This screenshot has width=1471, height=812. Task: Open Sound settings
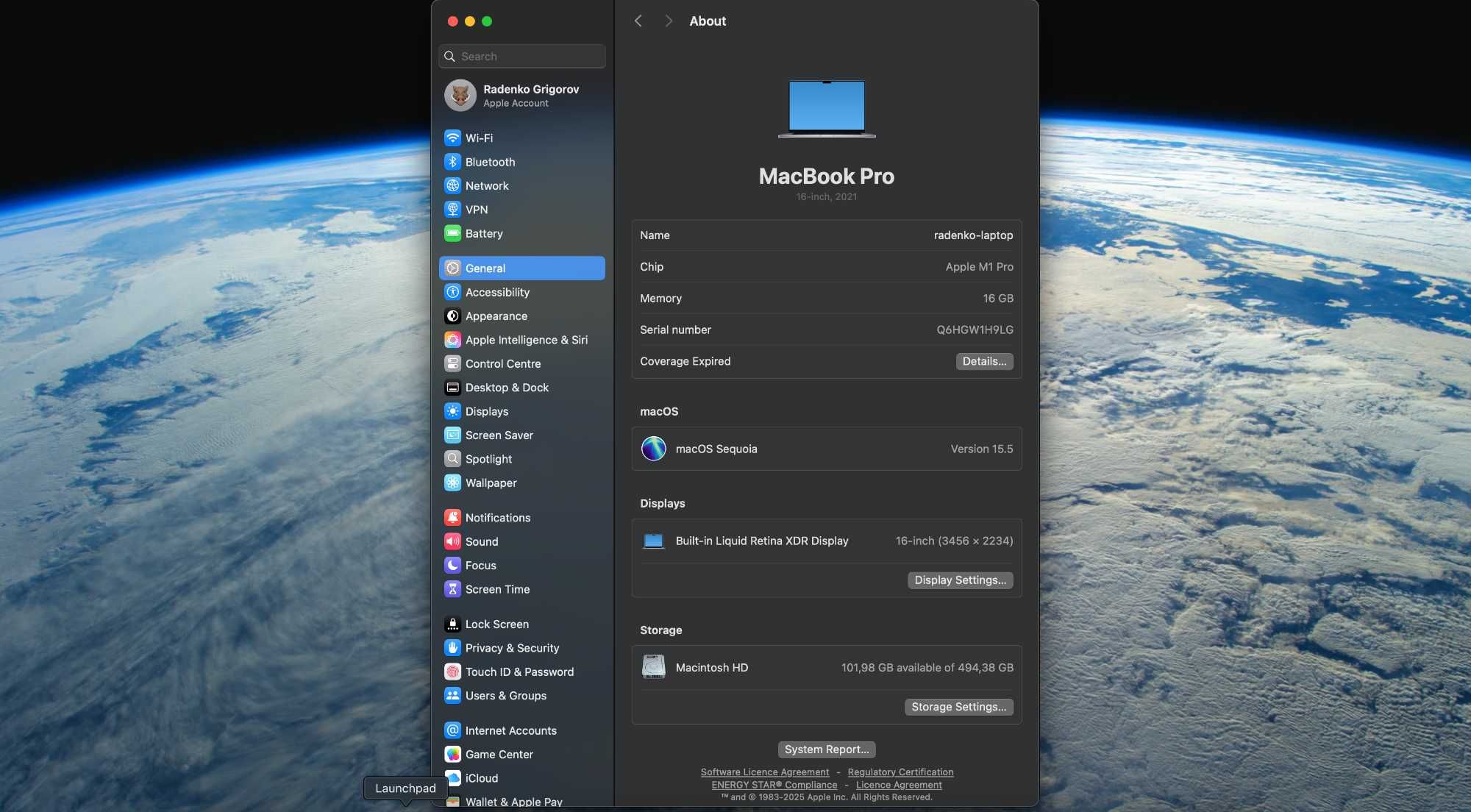click(x=521, y=541)
